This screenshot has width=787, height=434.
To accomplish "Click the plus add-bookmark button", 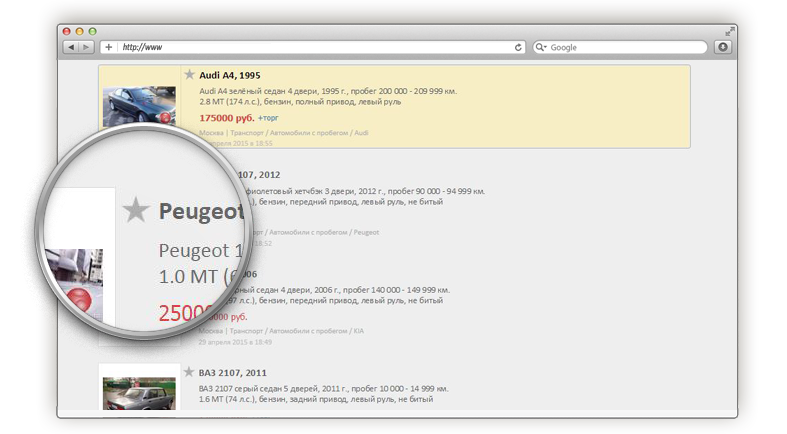I will pyautogui.click(x=108, y=47).
